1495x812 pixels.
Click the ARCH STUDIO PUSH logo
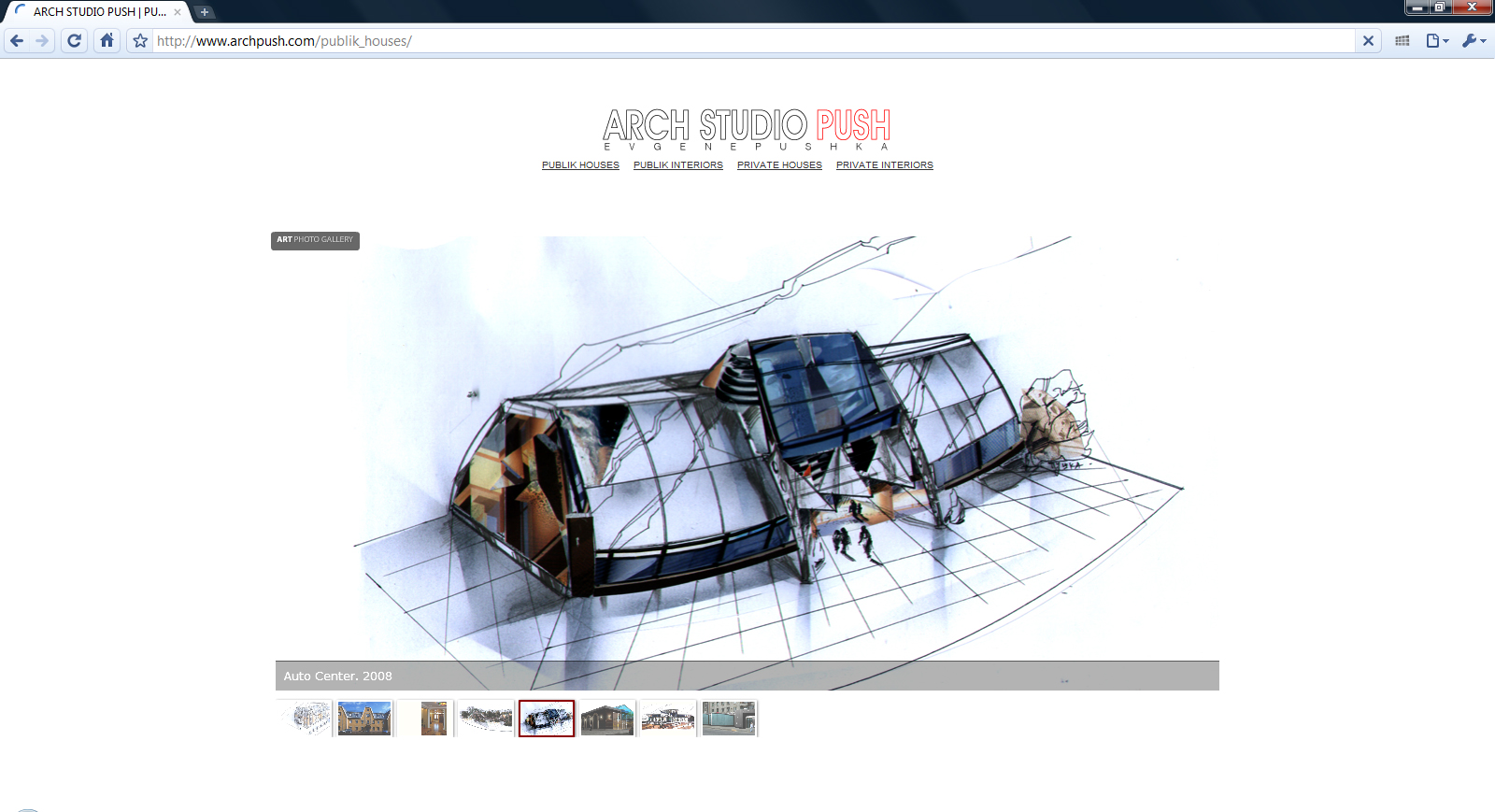click(747, 129)
